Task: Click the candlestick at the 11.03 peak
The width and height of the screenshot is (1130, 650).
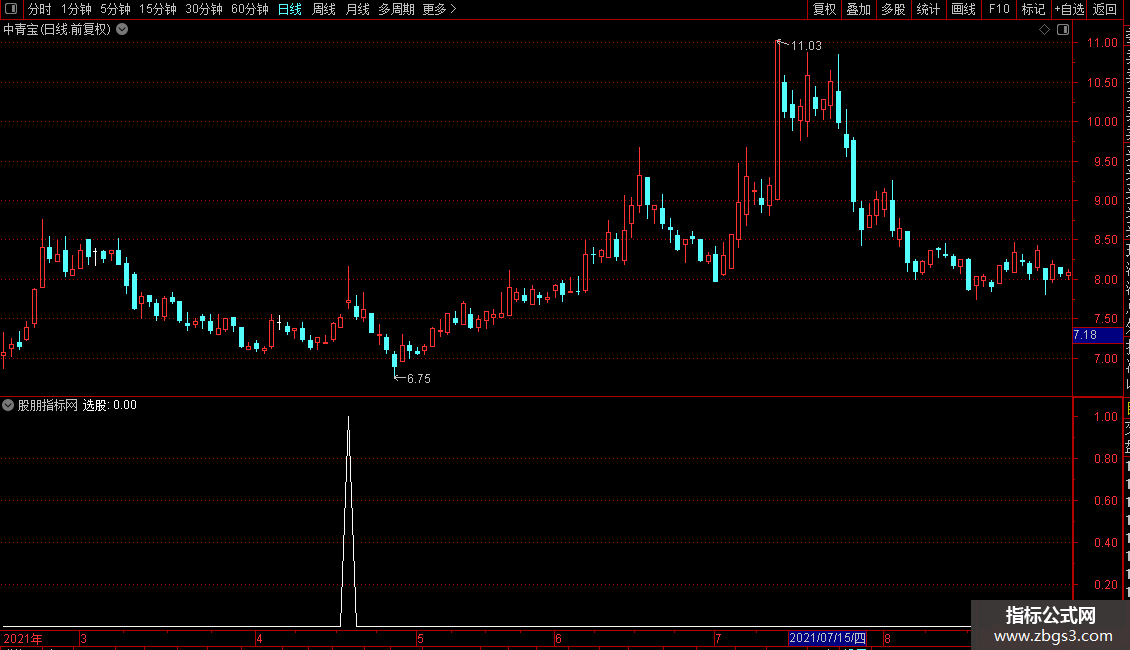Action: [777, 120]
